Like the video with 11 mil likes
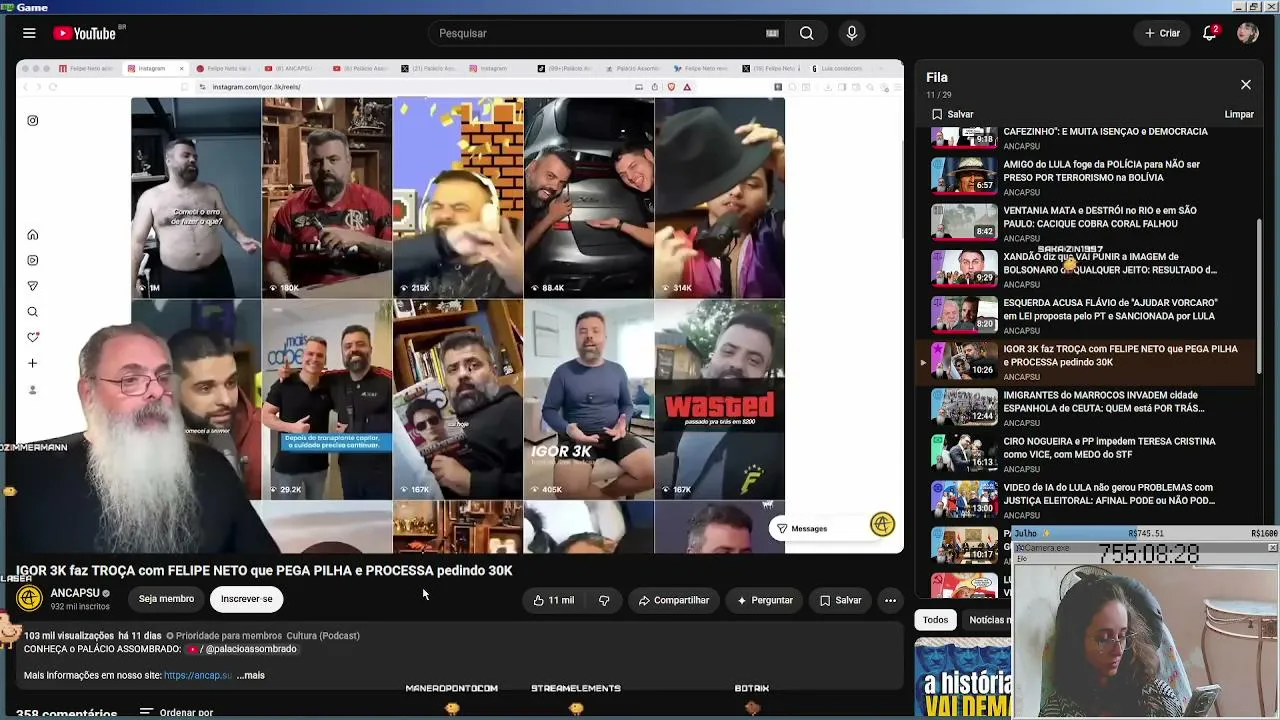The image size is (1280, 720). 554,600
